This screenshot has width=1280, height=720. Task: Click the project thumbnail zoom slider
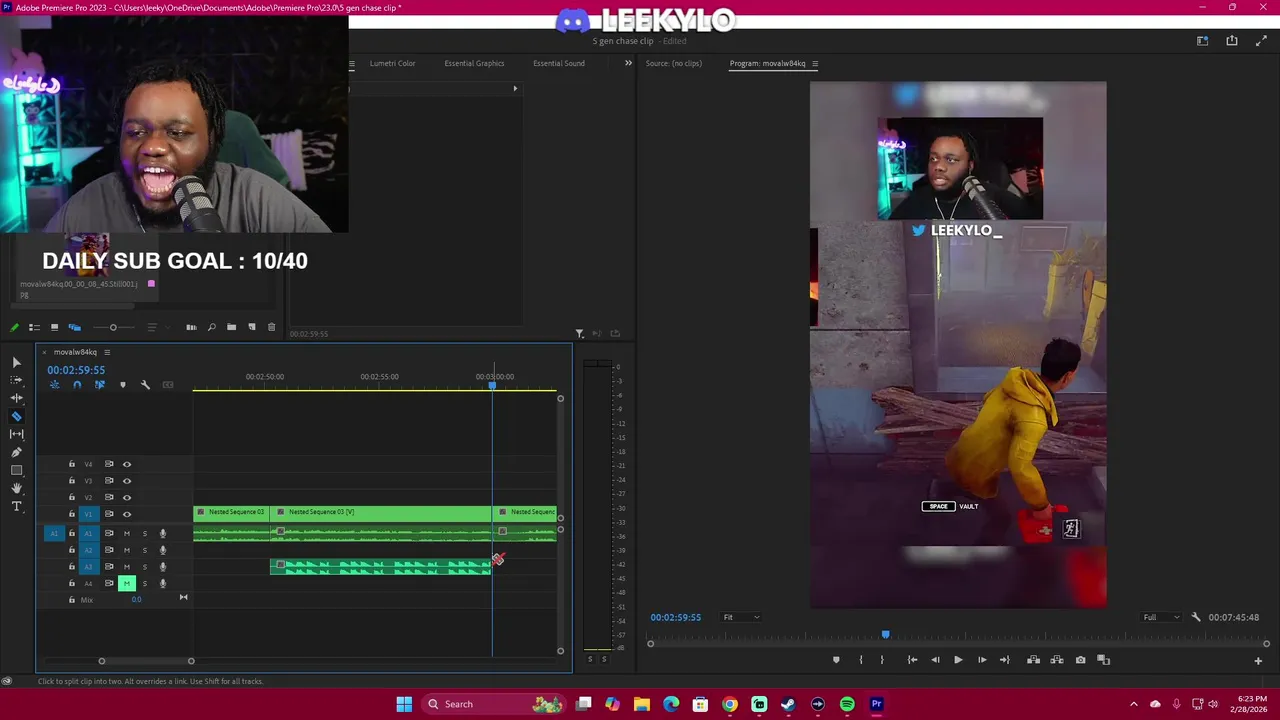click(x=113, y=327)
